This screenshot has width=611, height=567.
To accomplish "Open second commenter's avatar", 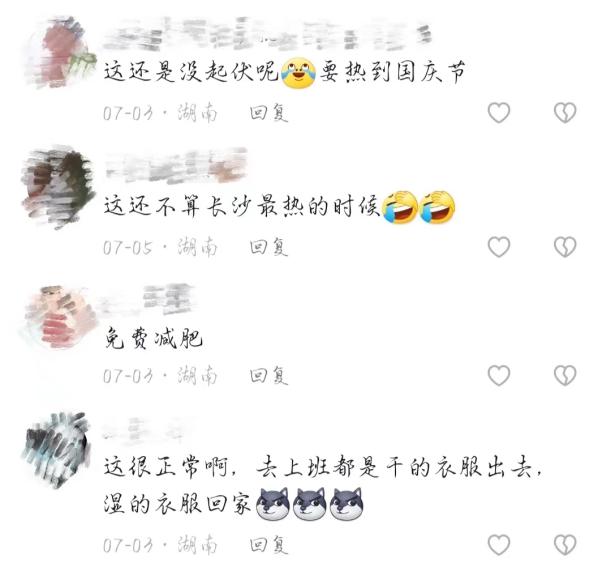I will 58,187.
